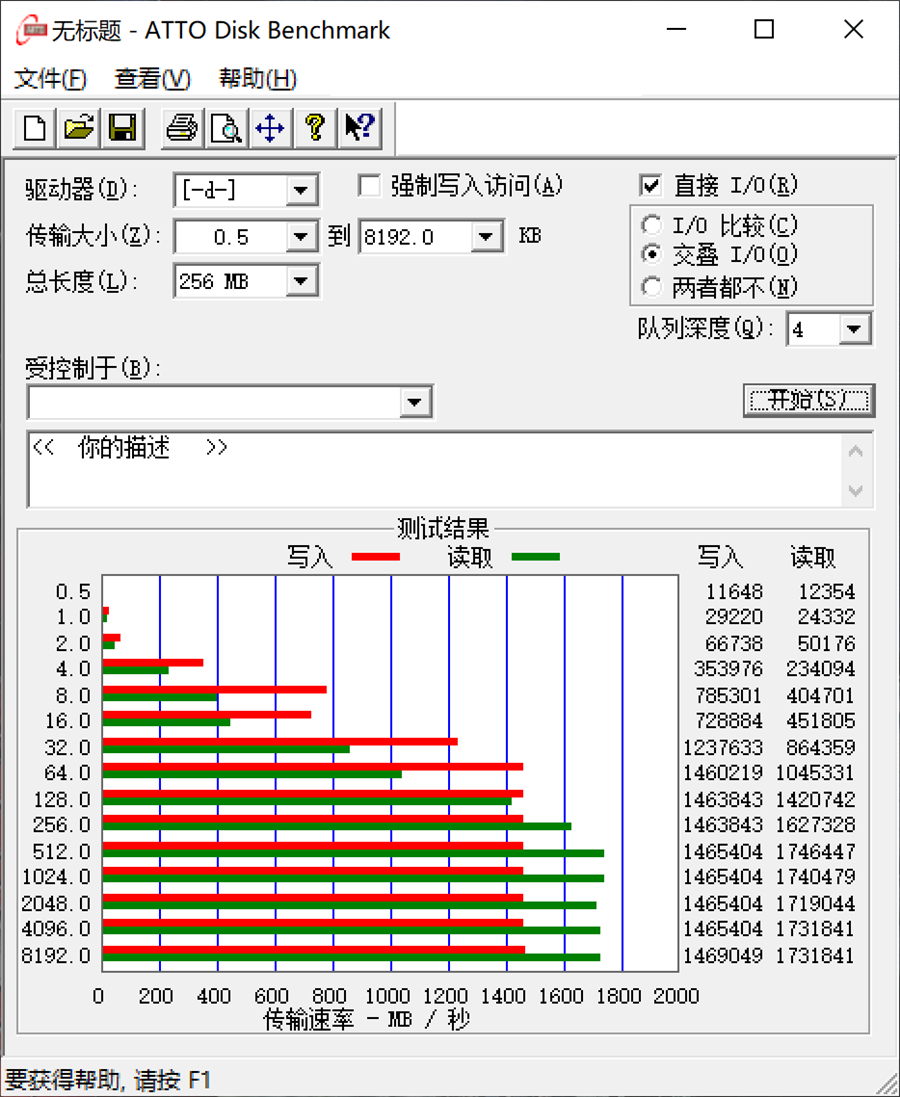Open the 总长度 256 MB dropdown
900x1097 pixels.
(300, 282)
